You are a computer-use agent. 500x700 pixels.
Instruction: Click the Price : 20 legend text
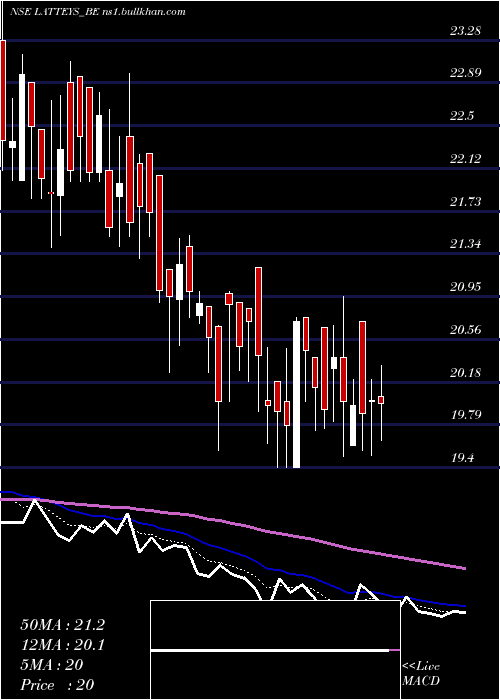[x=57, y=685]
